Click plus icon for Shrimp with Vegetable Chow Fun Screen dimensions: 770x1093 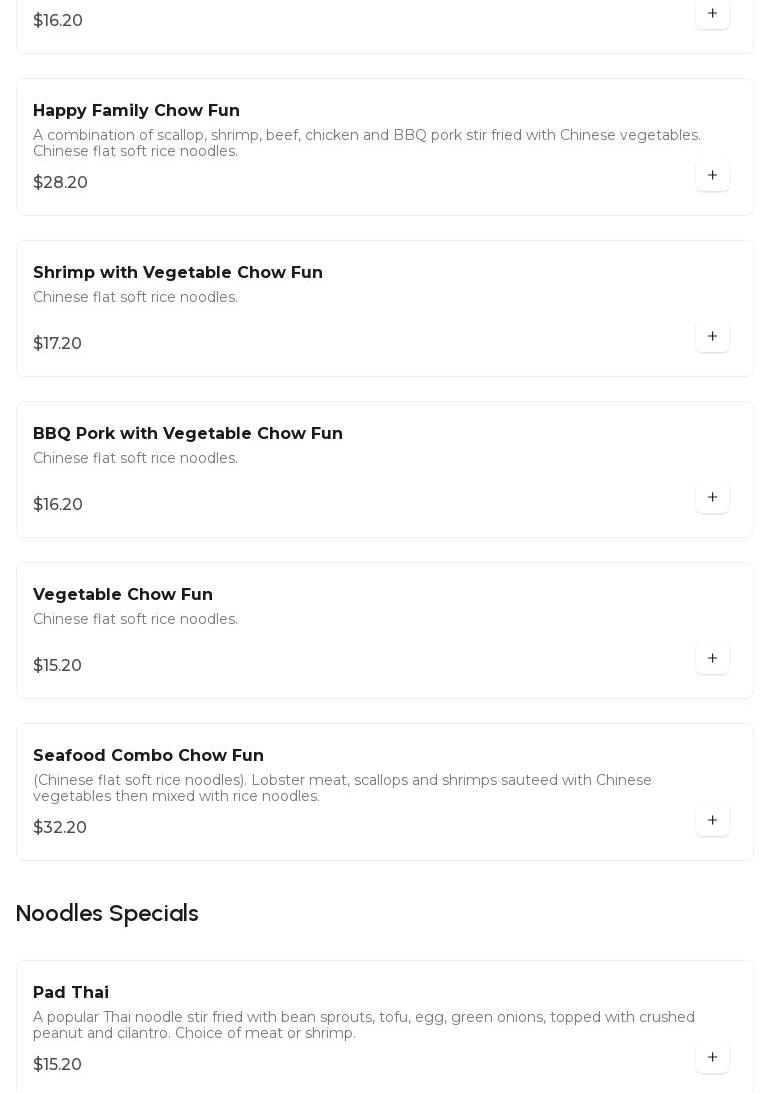[712, 337]
